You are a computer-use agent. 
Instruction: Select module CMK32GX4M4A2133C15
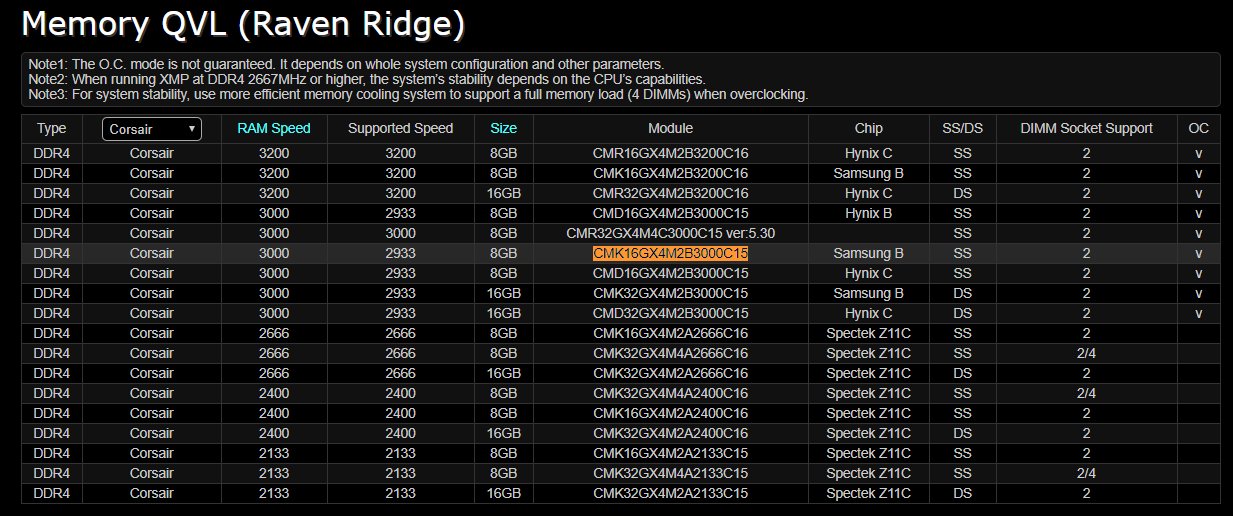[670, 474]
